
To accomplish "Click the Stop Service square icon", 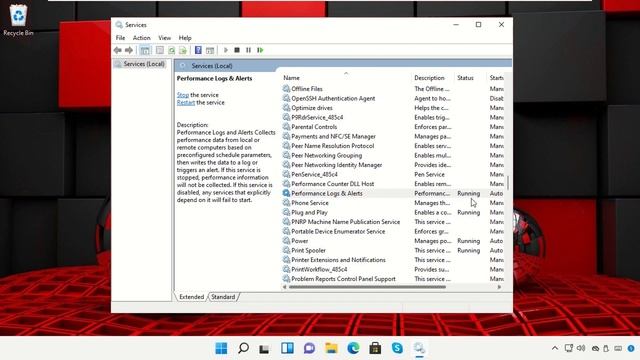I will pos(237,50).
